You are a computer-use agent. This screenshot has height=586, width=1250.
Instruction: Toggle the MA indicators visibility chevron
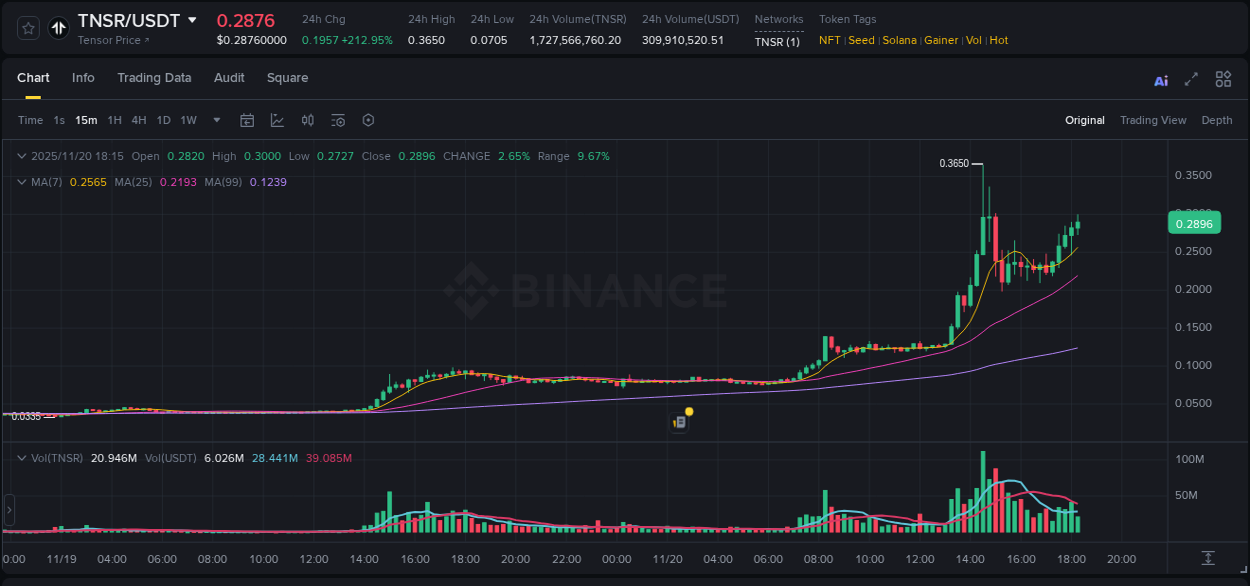20,182
